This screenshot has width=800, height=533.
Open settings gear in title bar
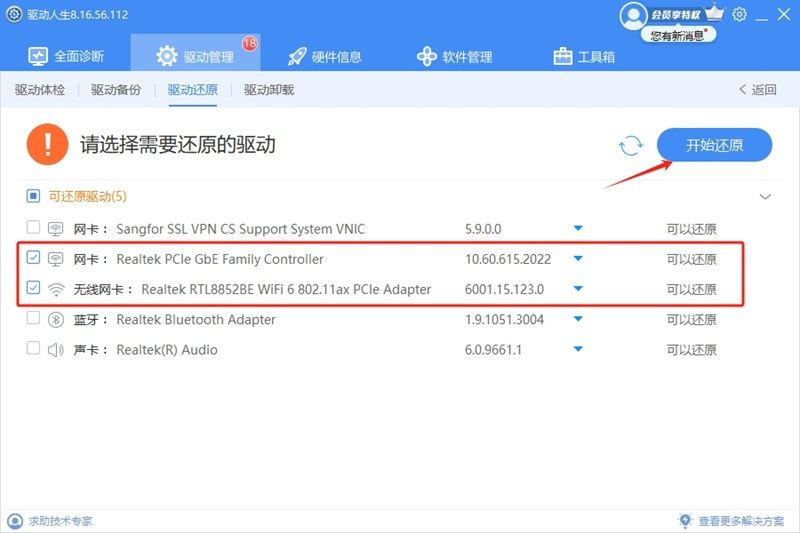(739, 14)
